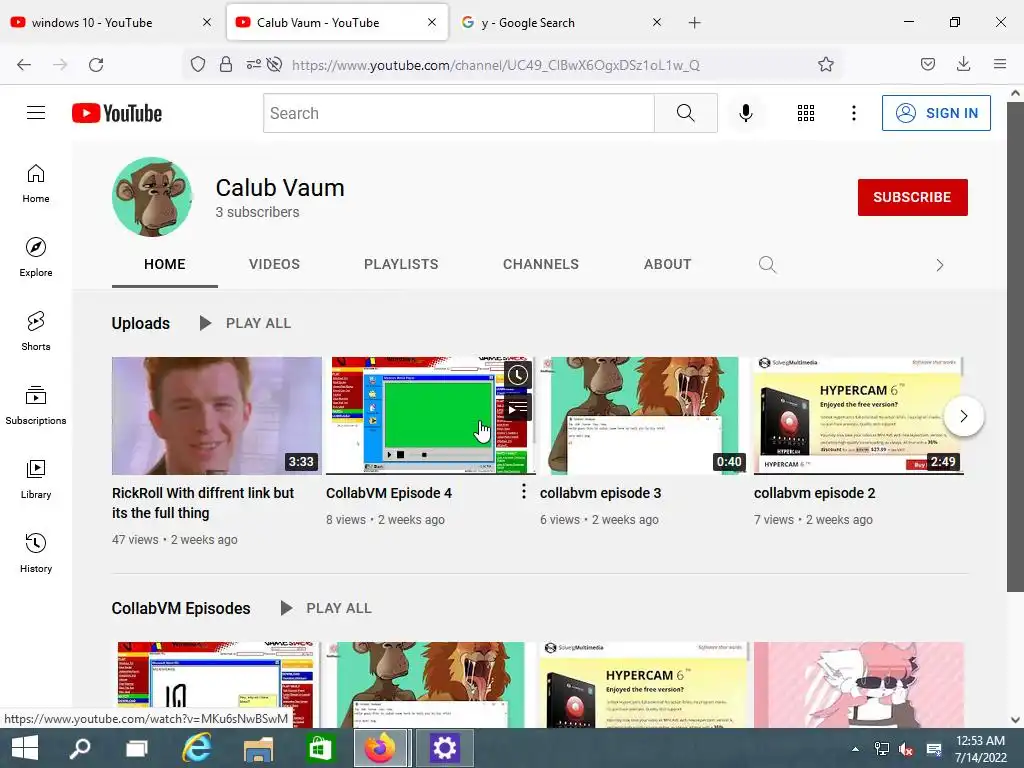Click the search magnifier button
This screenshot has height=768, width=1024.
click(x=686, y=113)
